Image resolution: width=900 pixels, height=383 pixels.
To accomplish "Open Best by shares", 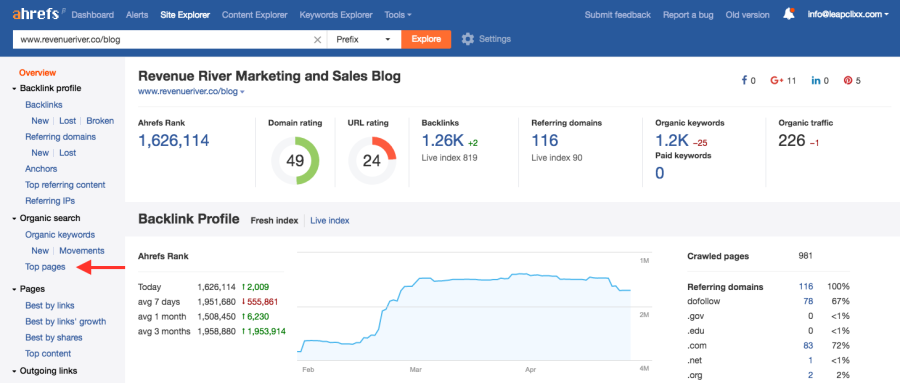I will (x=53, y=338).
